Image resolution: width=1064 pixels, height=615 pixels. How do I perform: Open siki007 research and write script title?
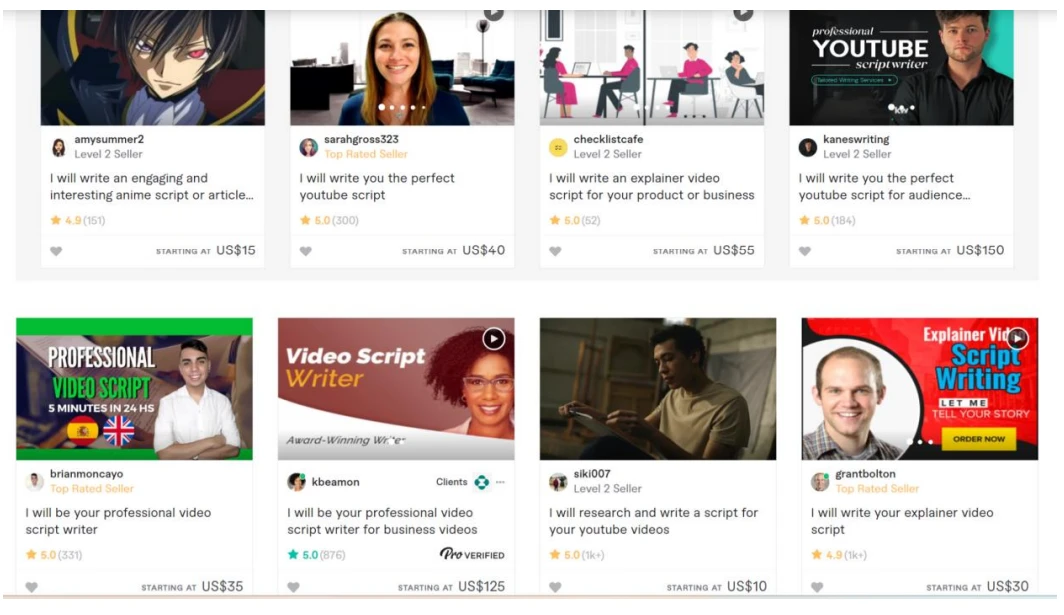(x=653, y=521)
